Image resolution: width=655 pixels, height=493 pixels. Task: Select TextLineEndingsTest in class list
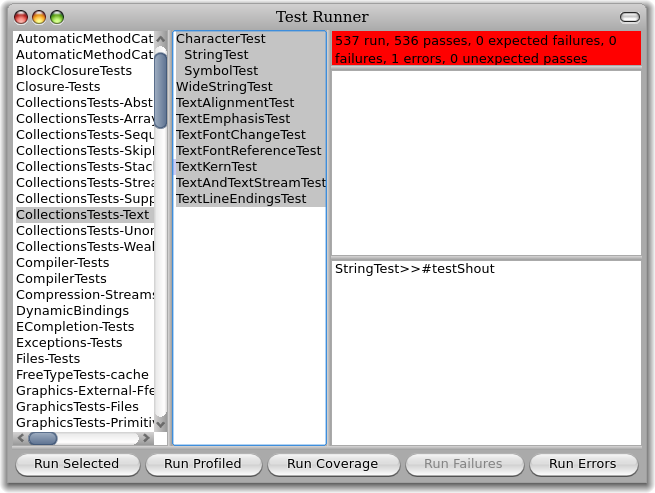point(240,199)
